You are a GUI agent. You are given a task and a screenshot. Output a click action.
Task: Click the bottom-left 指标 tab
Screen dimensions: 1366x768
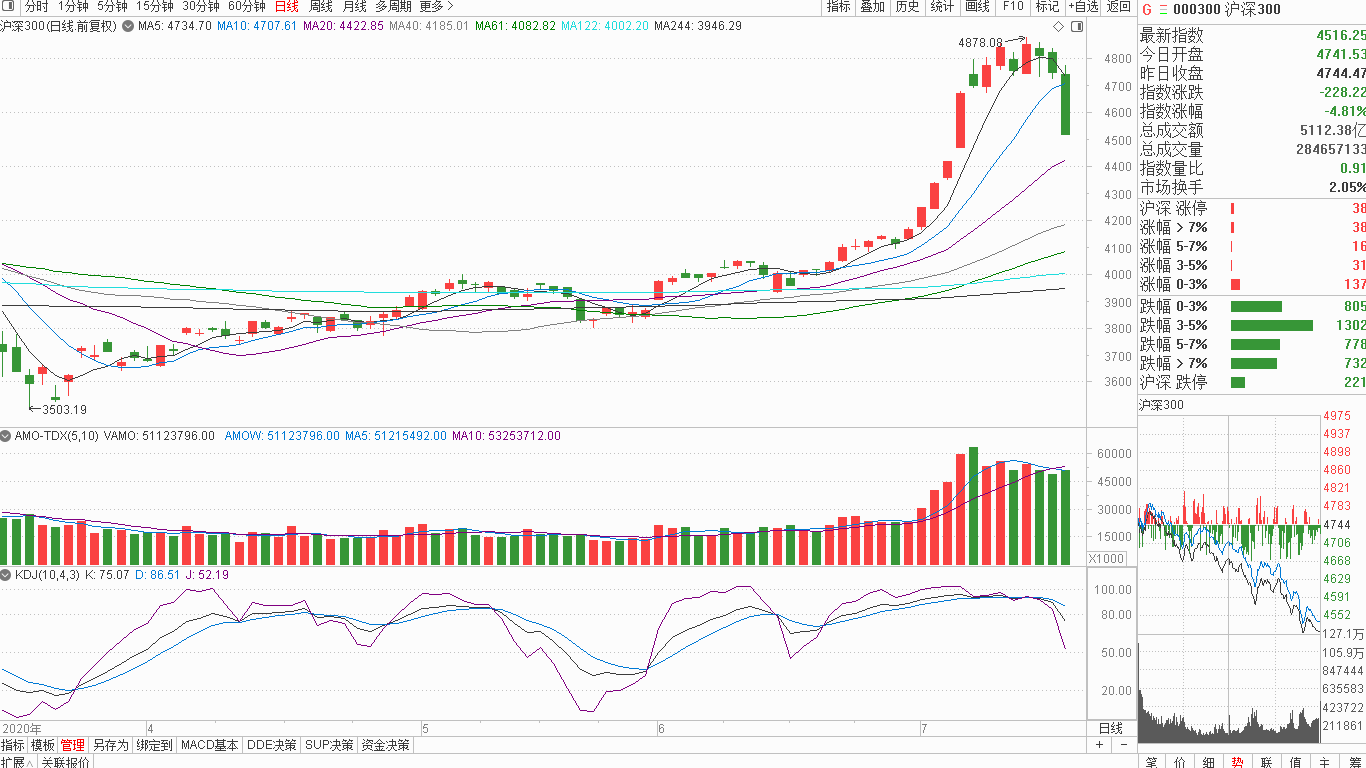coord(13,745)
